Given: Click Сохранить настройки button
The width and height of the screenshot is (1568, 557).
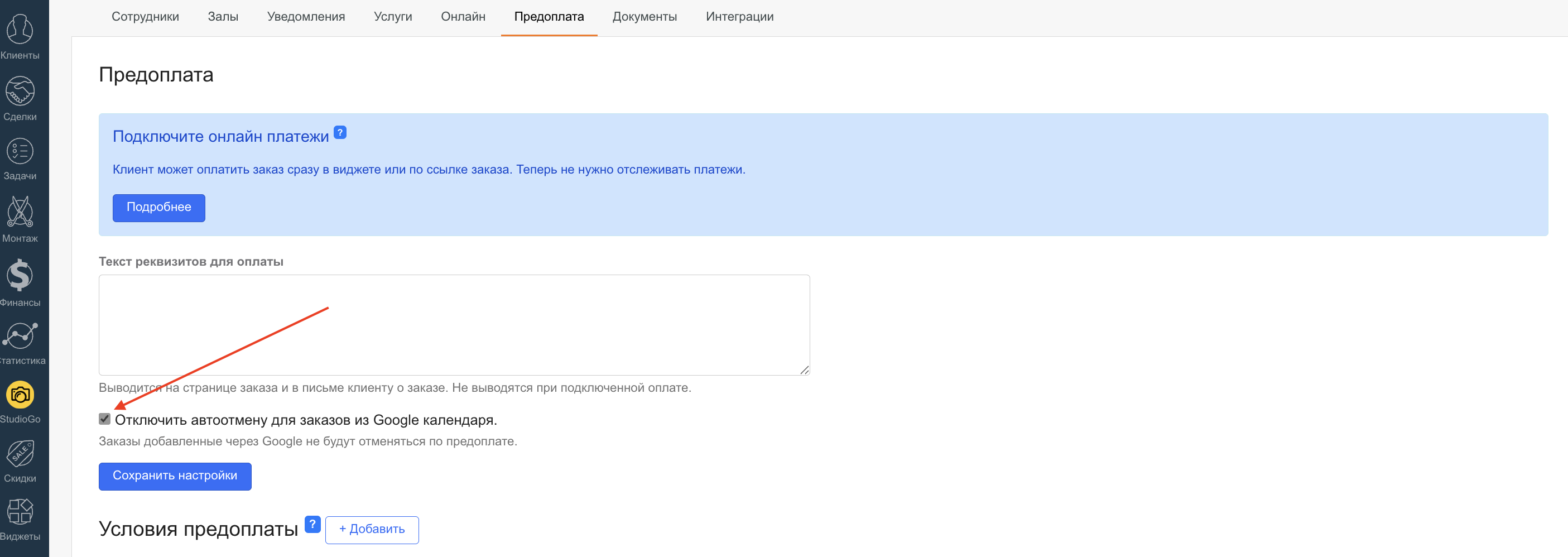Looking at the screenshot, I should 175,476.
